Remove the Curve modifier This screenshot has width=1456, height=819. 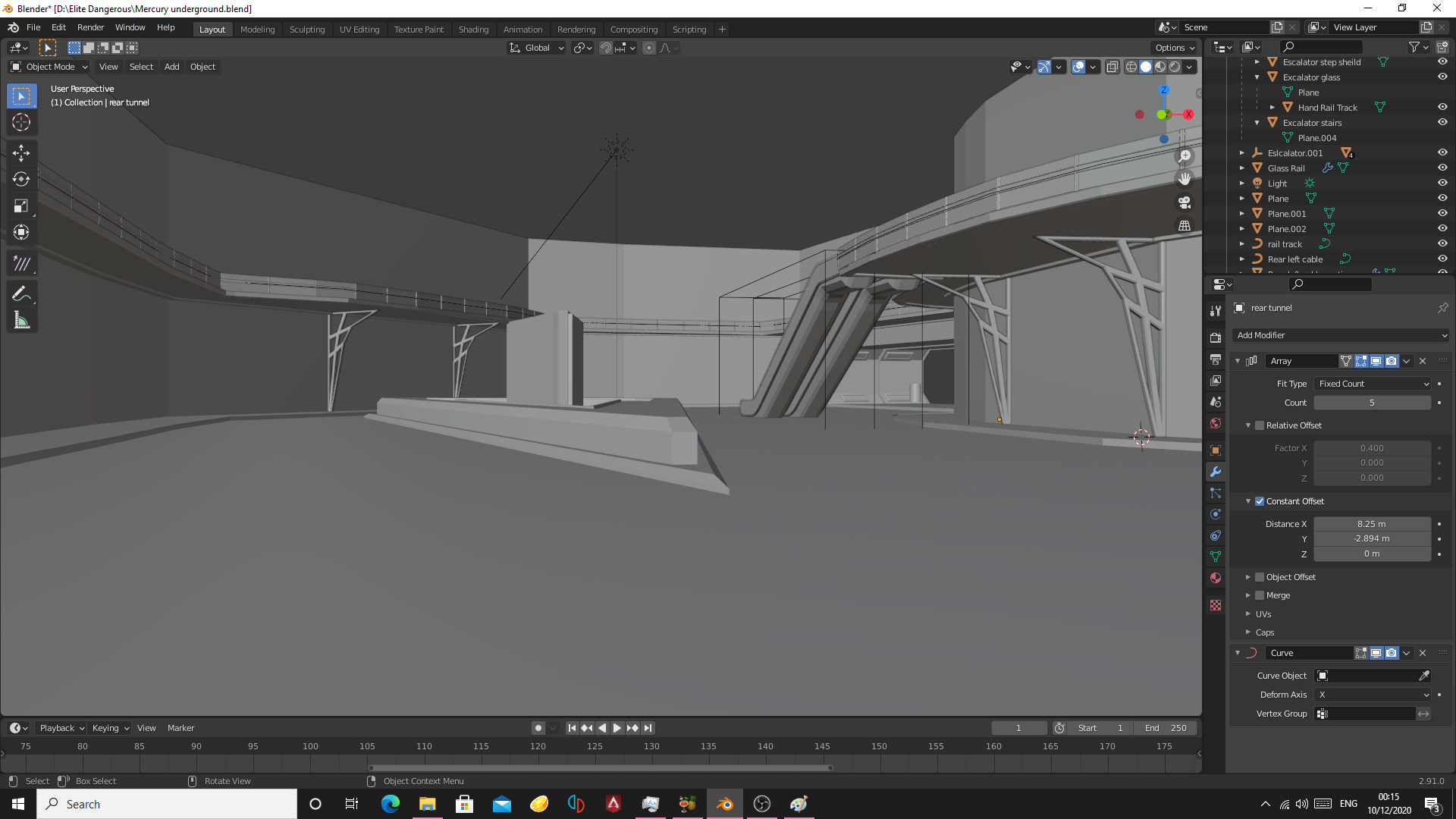(1423, 653)
